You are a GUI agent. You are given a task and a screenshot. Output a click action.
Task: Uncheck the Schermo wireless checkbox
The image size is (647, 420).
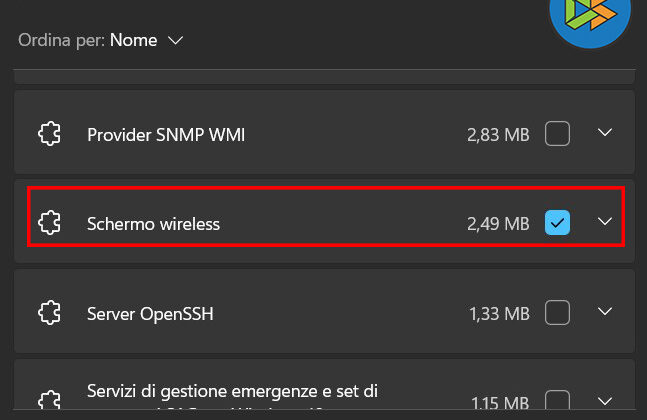[557, 223]
